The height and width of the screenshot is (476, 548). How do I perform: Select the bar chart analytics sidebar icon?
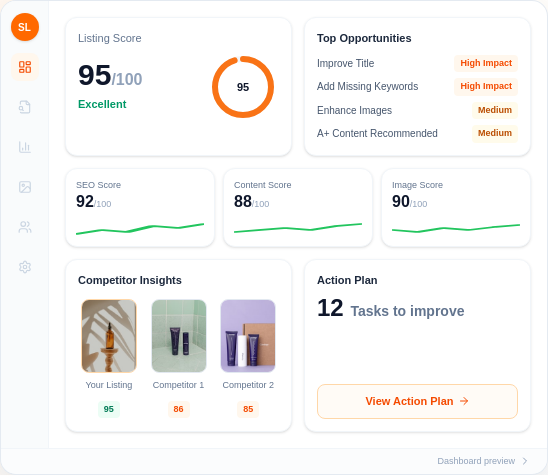coord(25,147)
